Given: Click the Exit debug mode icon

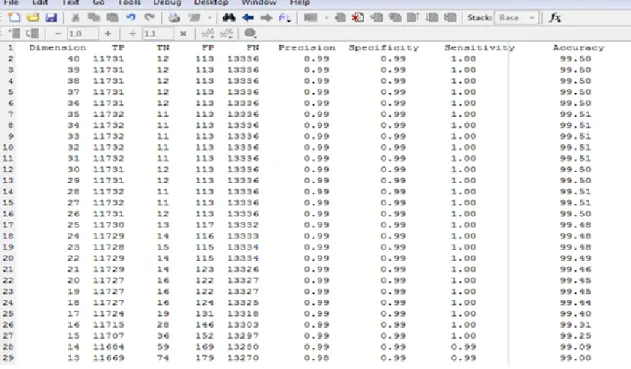Looking at the screenshot, I should (x=450, y=17).
